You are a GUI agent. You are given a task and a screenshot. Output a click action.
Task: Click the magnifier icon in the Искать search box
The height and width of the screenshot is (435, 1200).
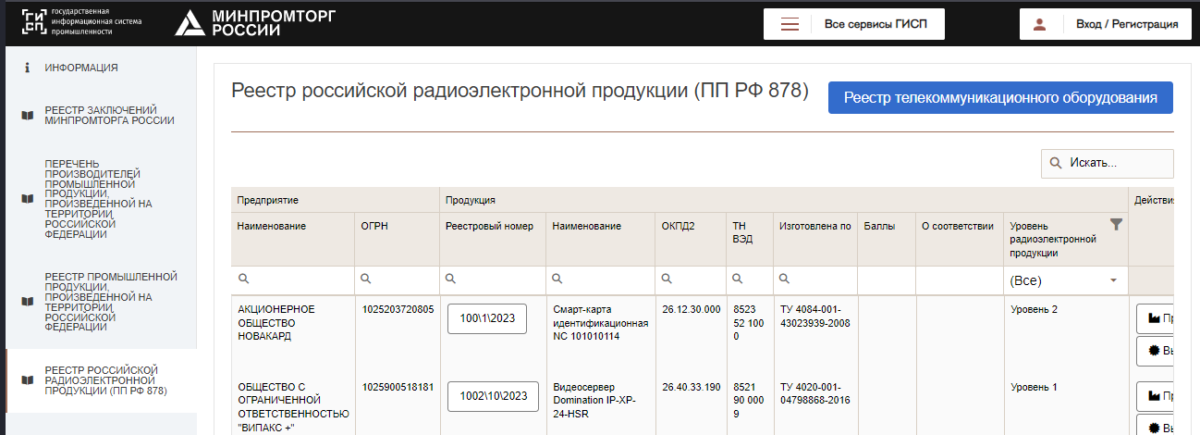[1055, 163]
